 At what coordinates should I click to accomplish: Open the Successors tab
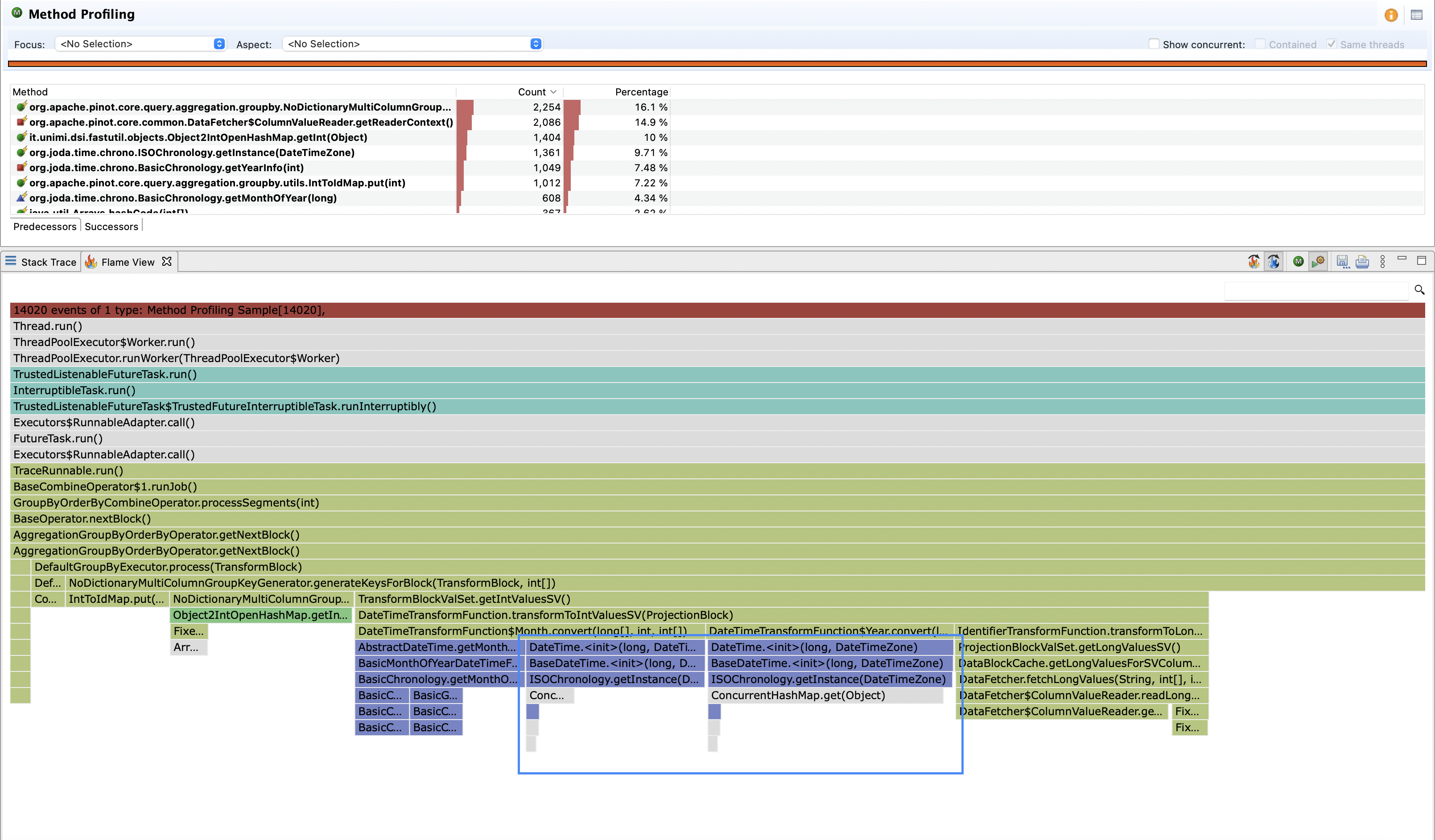coord(111,226)
